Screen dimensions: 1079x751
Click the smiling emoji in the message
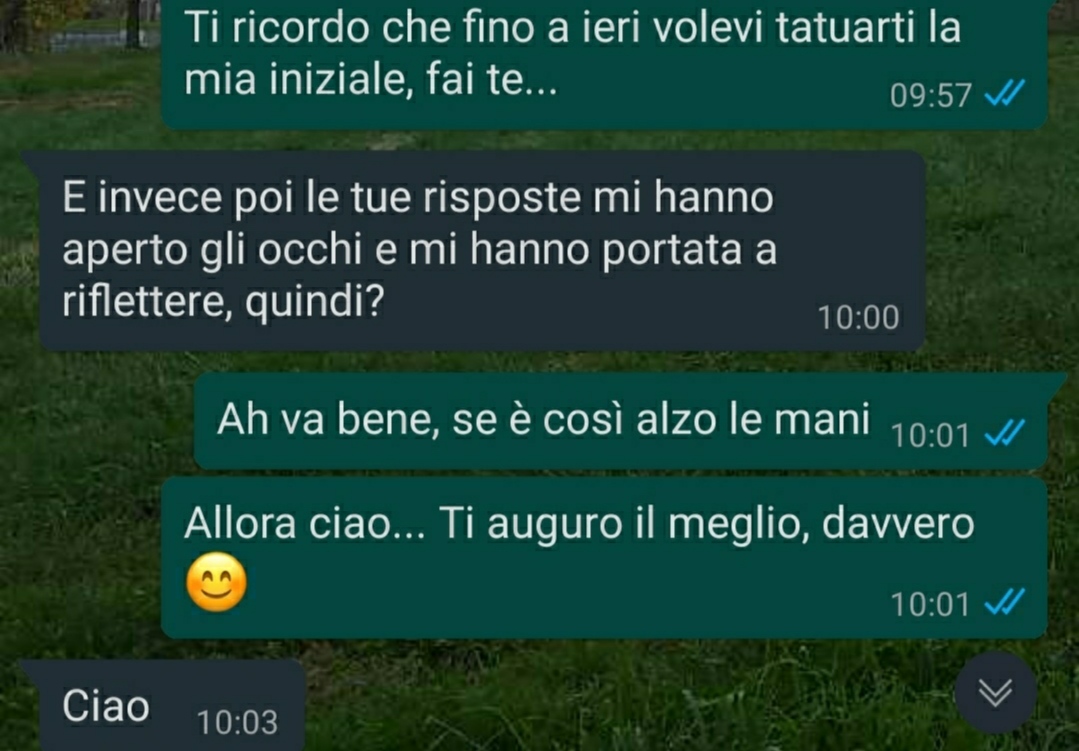pyautogui.click(x=216, y=582)
